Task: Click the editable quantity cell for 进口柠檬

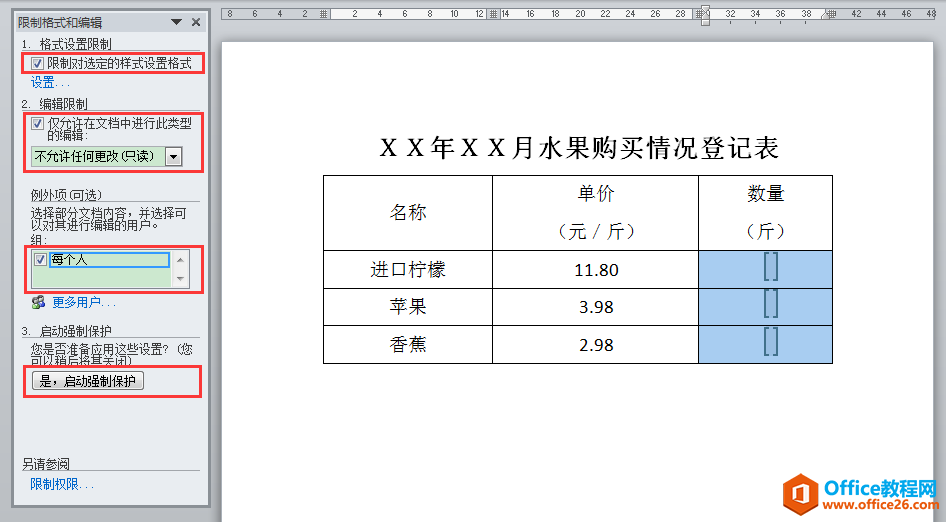Action: (x=766, y=270)
